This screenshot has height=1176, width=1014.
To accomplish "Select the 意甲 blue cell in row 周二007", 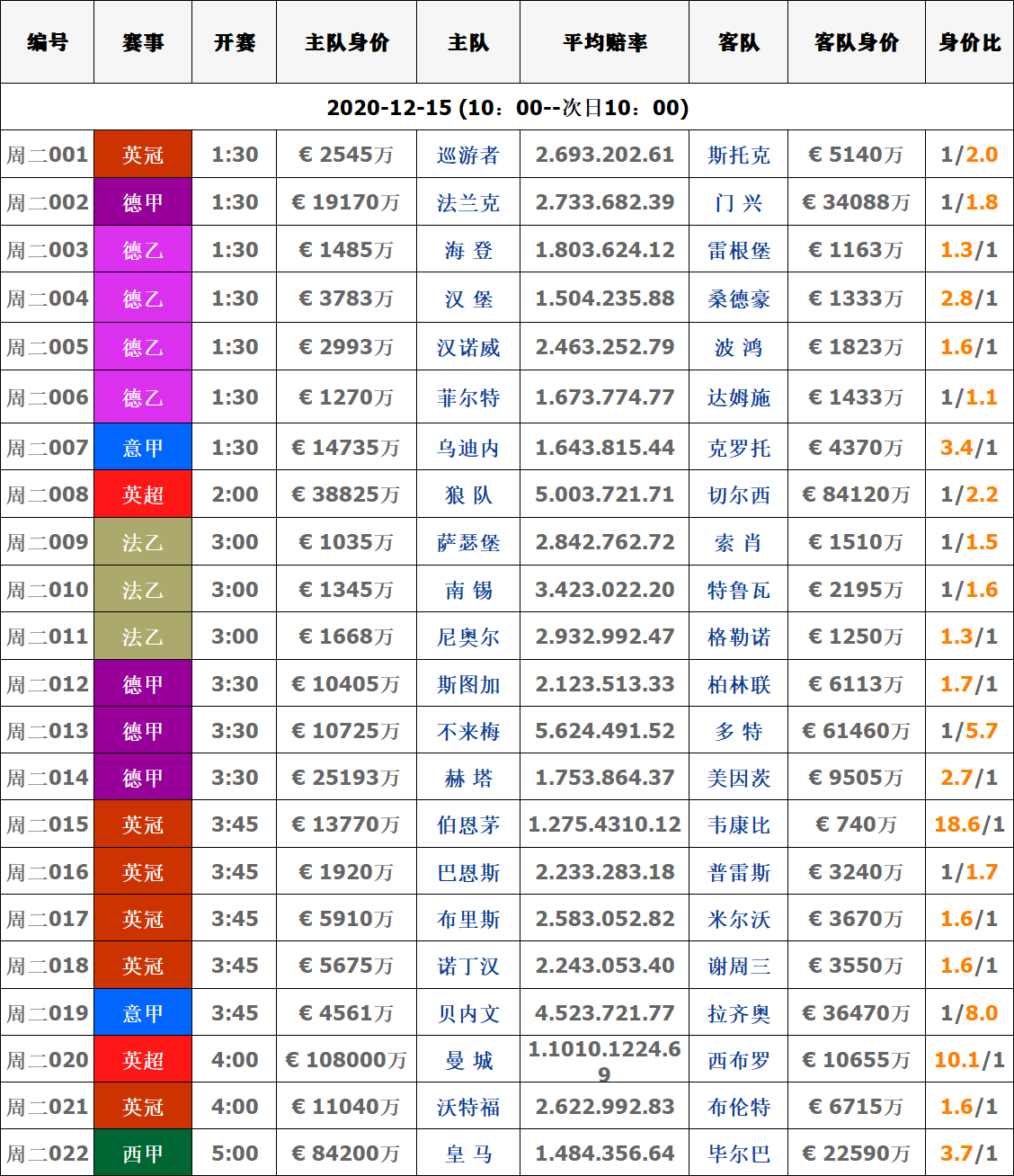I will tap(143, 449).
